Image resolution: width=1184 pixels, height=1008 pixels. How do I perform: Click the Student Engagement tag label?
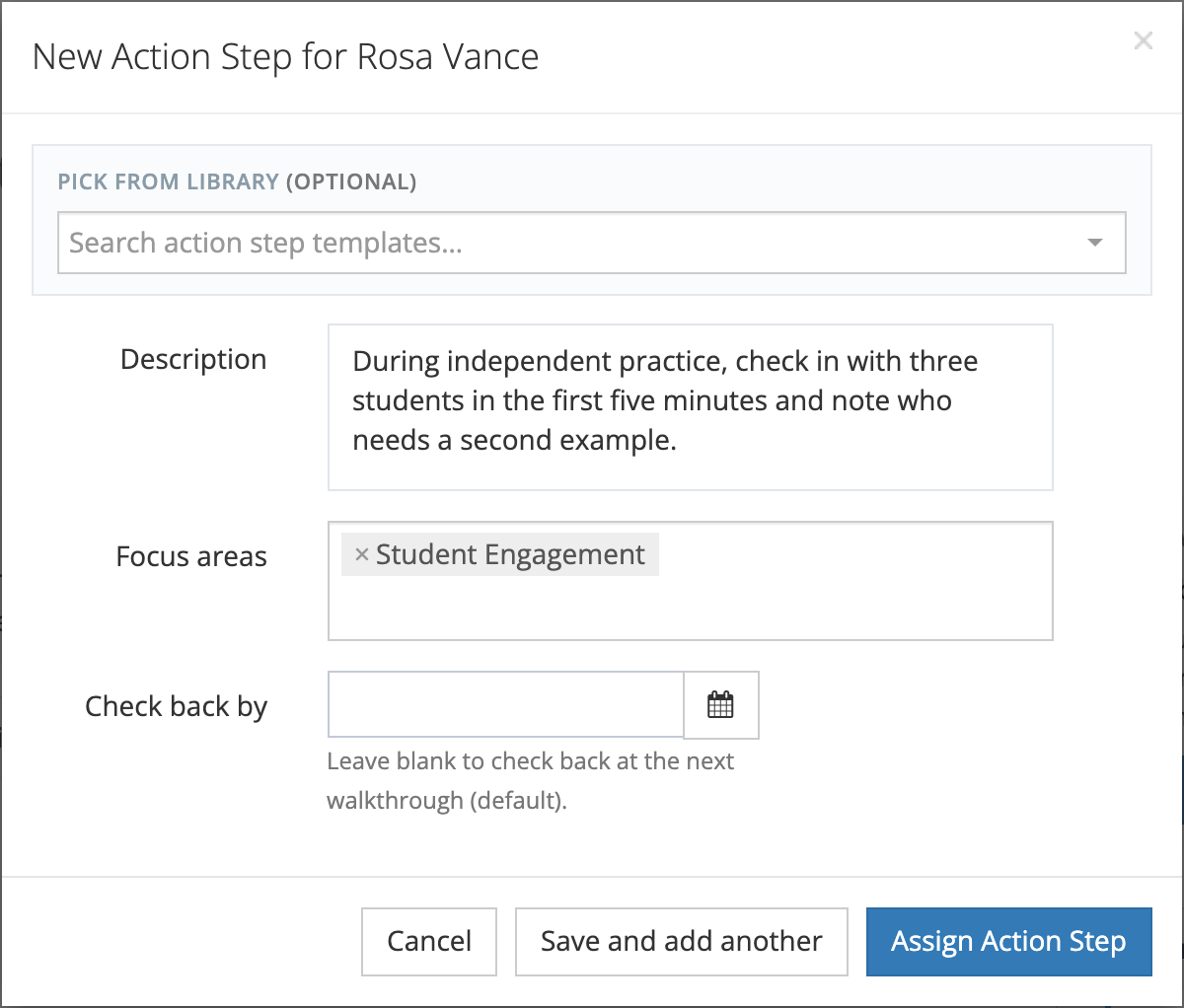(510, 554)
